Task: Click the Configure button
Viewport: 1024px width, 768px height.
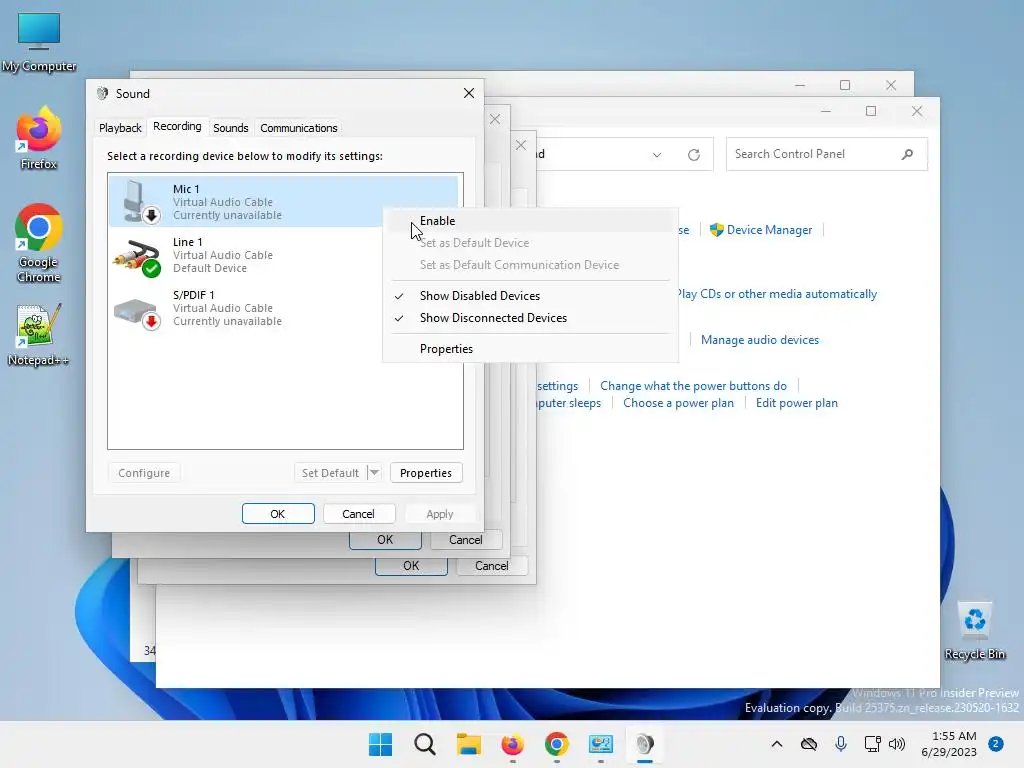Action: tap(144, 473)
